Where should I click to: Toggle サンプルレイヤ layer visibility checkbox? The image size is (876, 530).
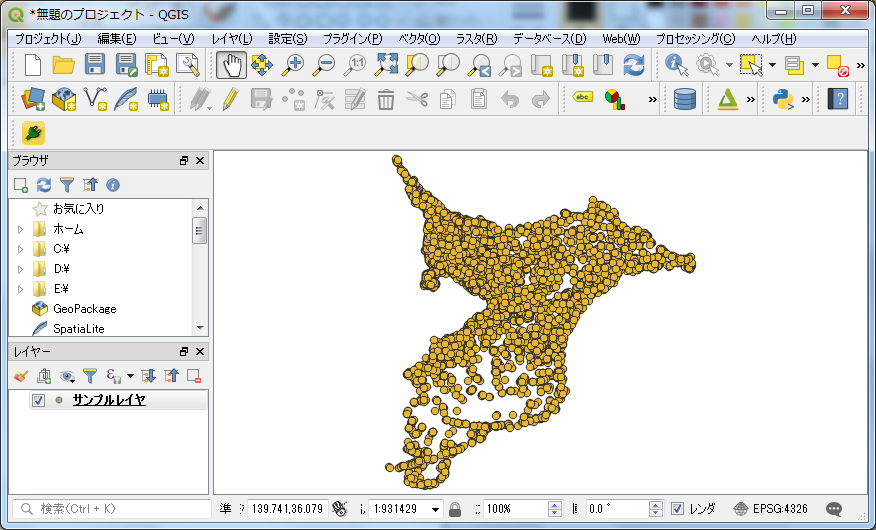(38, 400)
